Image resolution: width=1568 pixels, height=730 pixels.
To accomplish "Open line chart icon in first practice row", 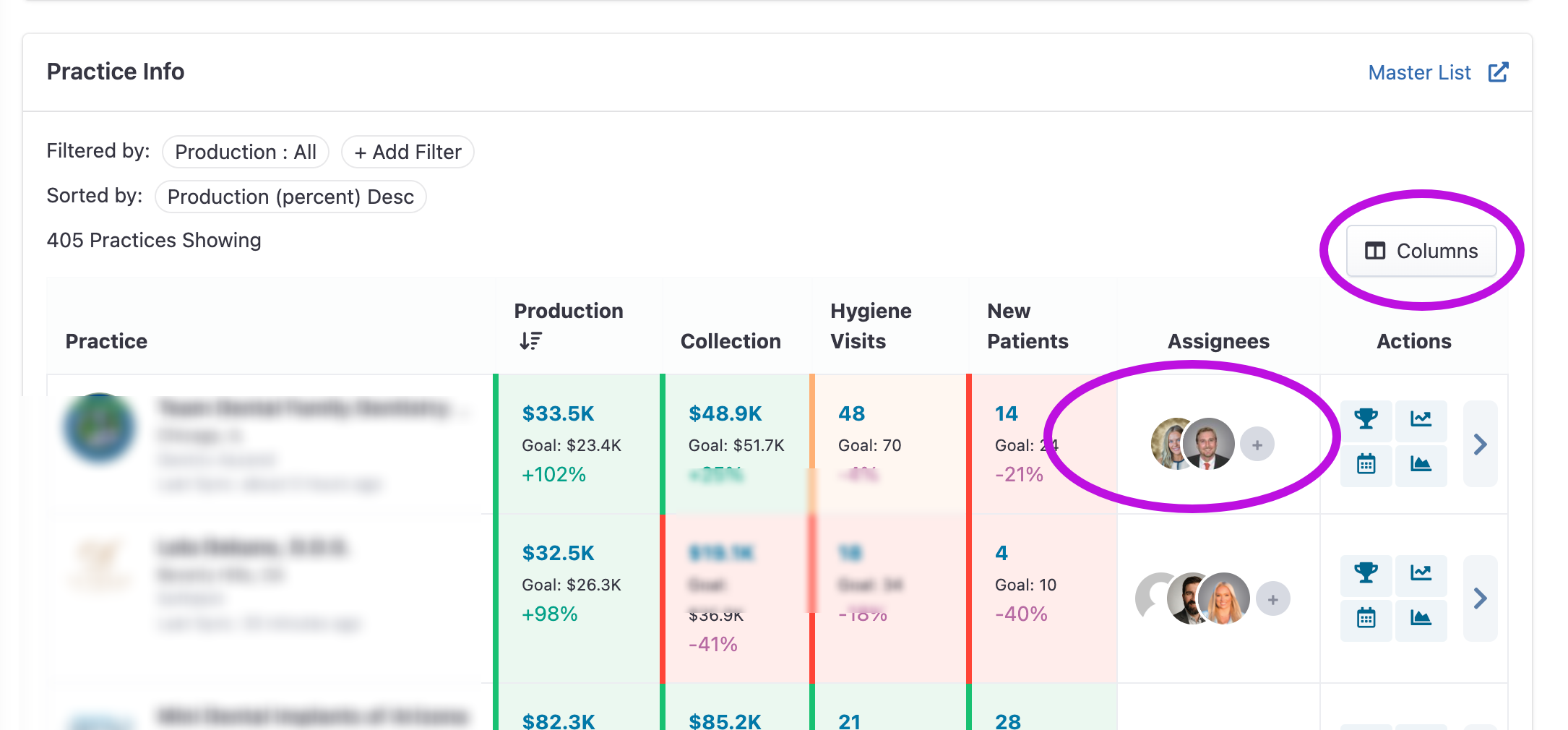I will 1421,420.
